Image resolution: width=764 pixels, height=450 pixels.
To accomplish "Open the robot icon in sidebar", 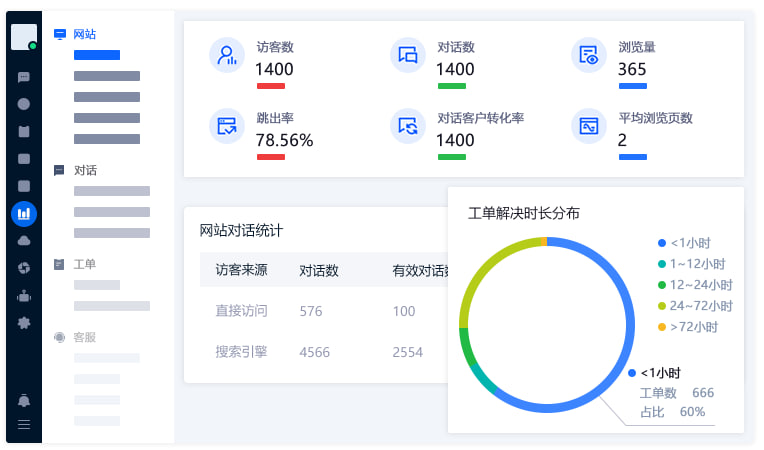I will (24, 296).
